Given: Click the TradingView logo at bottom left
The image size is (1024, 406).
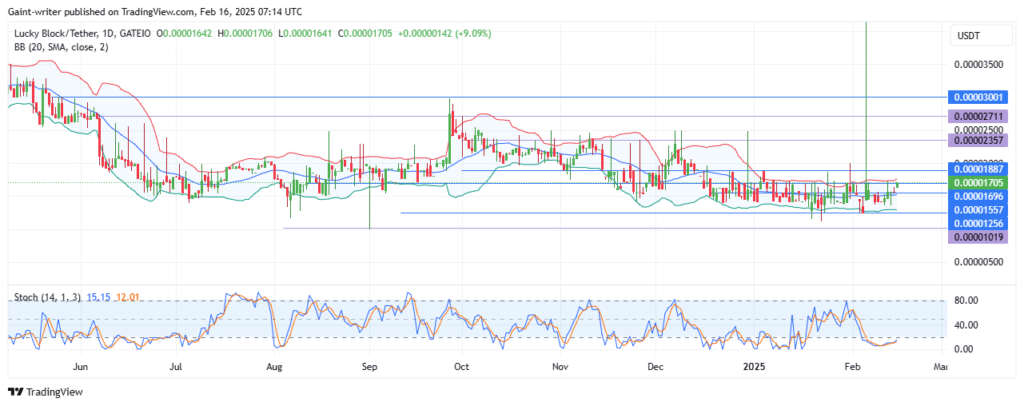Looking at the screenshot, I should (46, 392).
